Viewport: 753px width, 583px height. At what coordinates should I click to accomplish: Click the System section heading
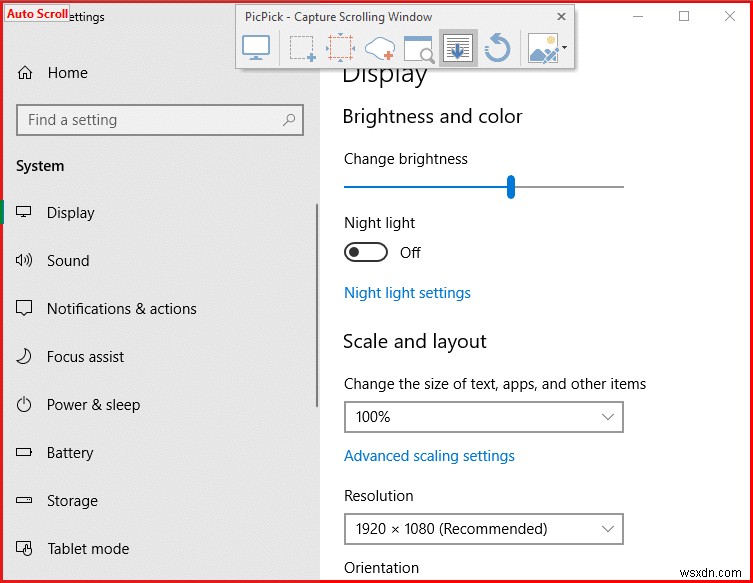tap(40, 166)
